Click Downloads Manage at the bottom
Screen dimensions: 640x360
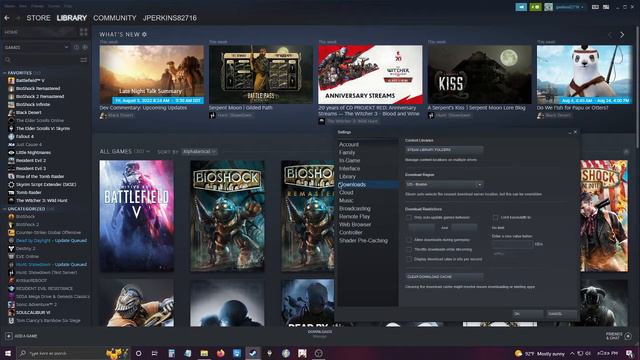(x=320, y=334)
